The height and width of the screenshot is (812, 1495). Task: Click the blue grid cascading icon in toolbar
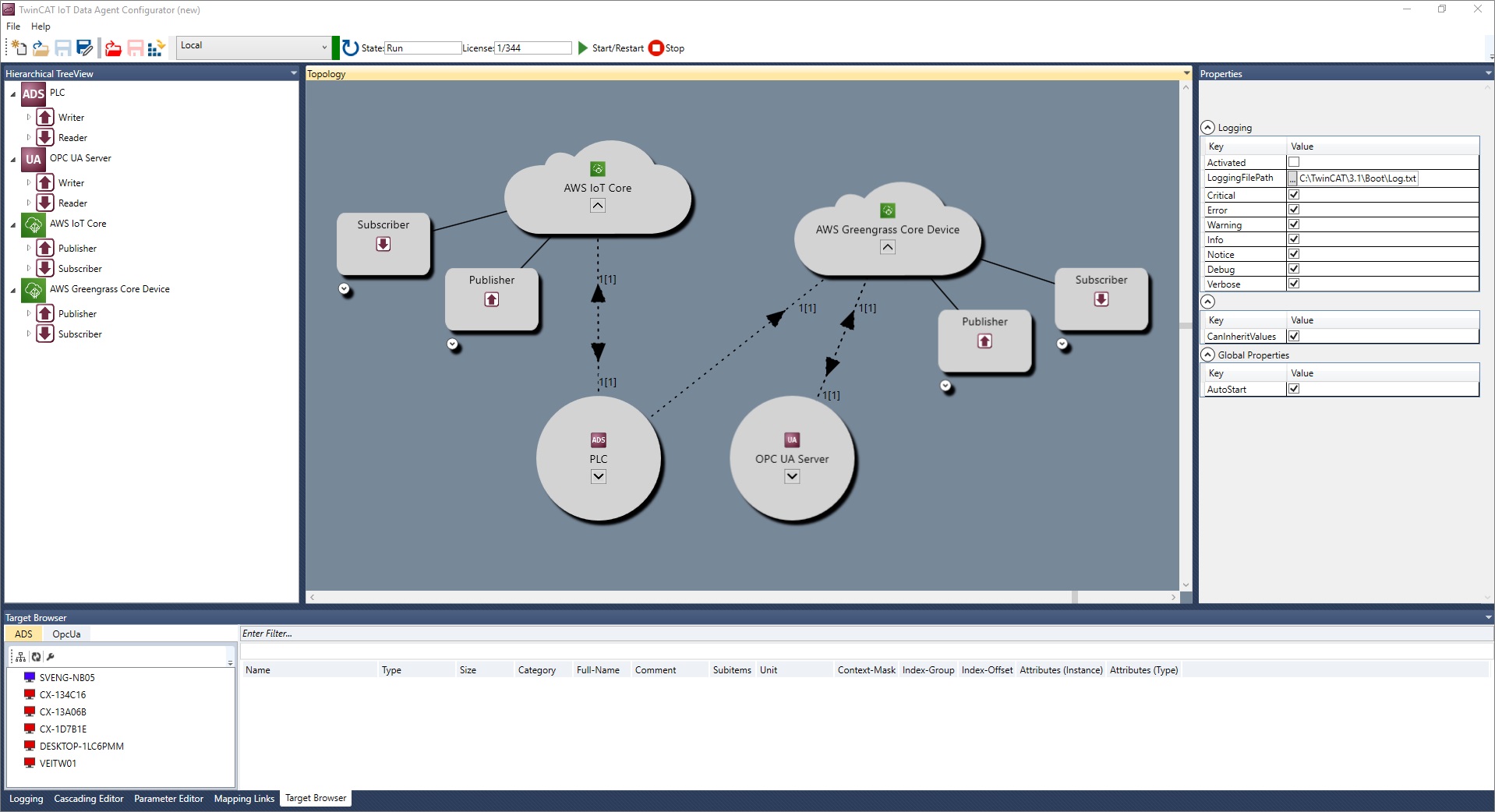coord(156,48)
